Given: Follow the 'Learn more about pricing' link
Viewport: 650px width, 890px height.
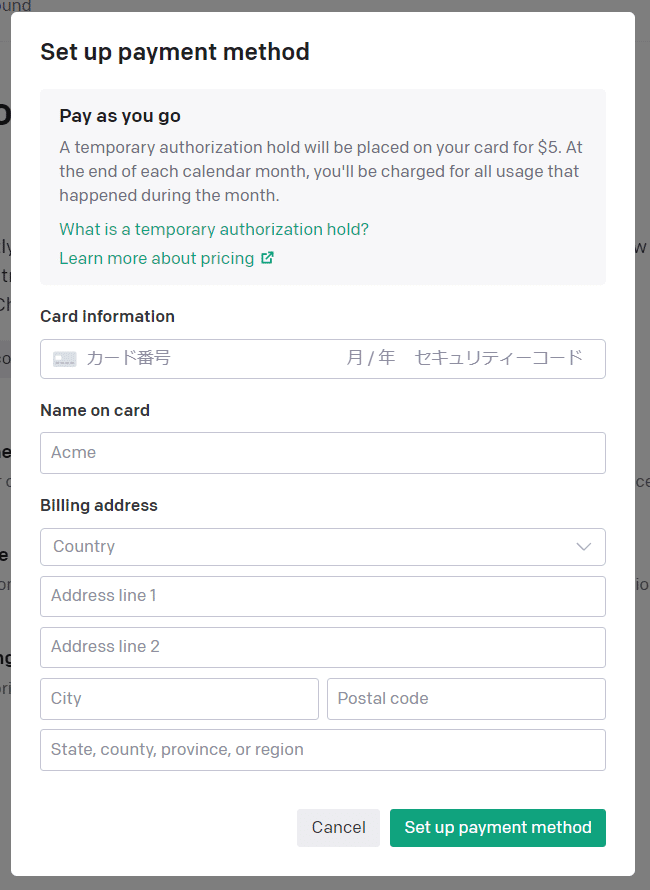Looking at the screenshot, I should pyautogui.click(x=157, y=258).
